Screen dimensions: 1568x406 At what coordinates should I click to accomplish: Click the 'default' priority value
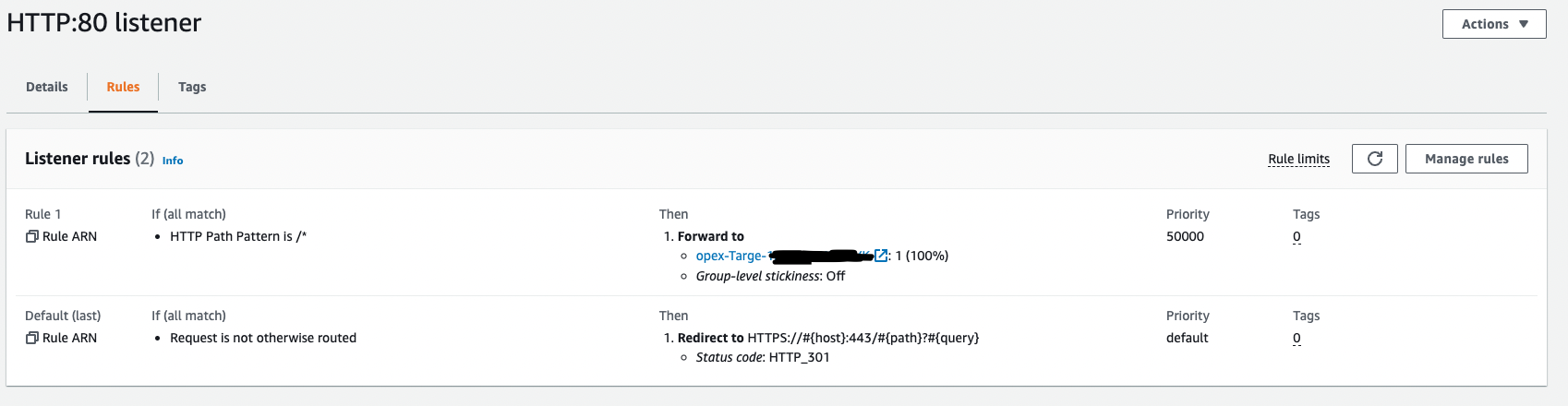click(x=1187, y=338)
